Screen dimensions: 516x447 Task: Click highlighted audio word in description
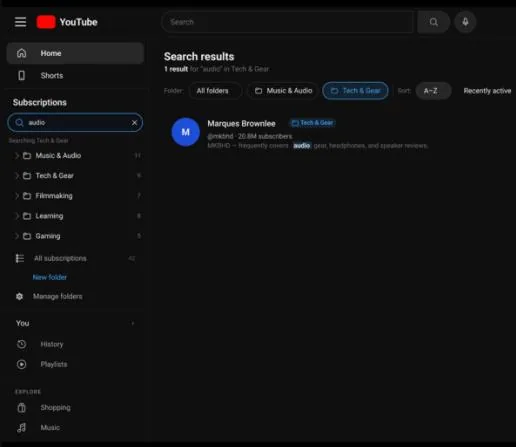click(302, 146)
